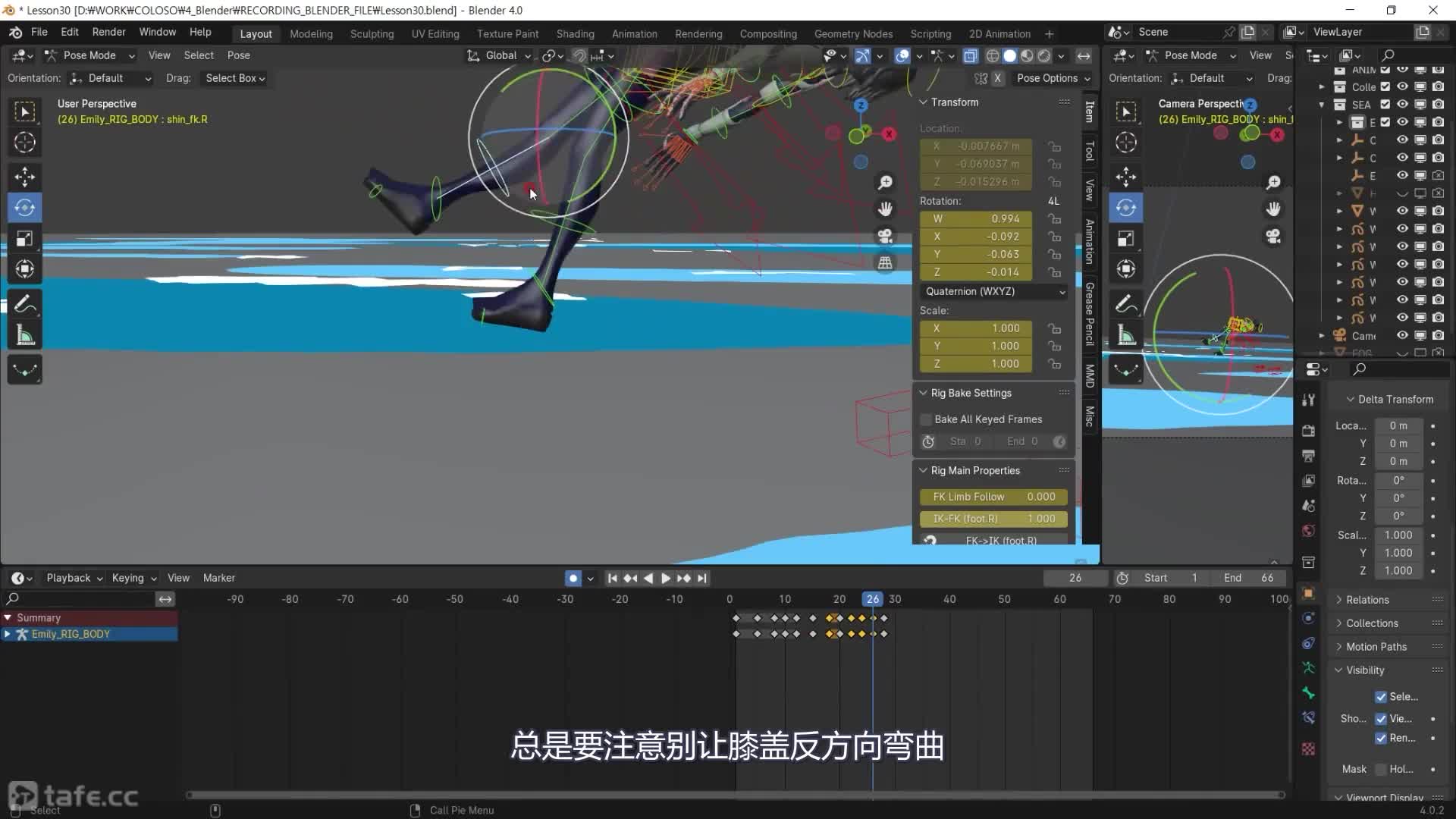This screenshot has height=819, width=1456.
Task: Click the 3D Cursor tool
Action: point(24,143)
